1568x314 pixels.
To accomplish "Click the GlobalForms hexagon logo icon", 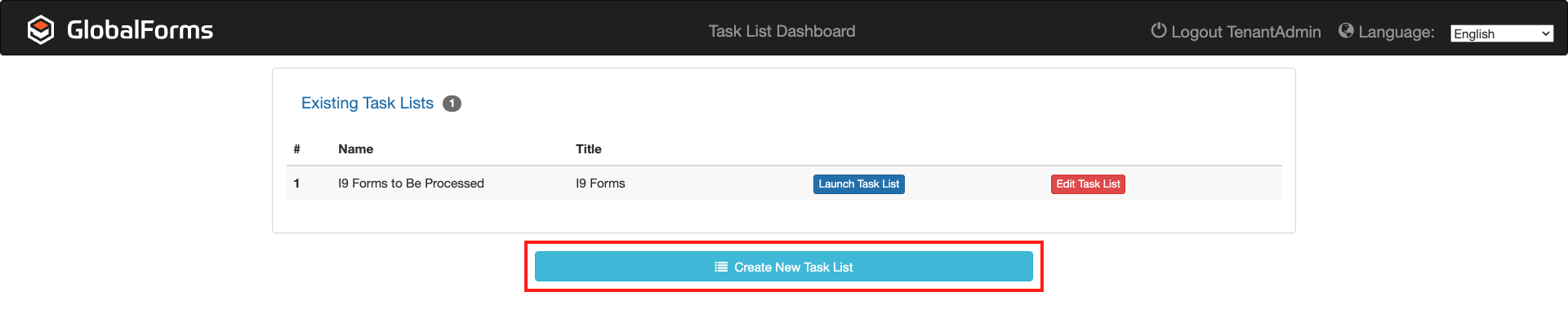I will pos(40,30).
